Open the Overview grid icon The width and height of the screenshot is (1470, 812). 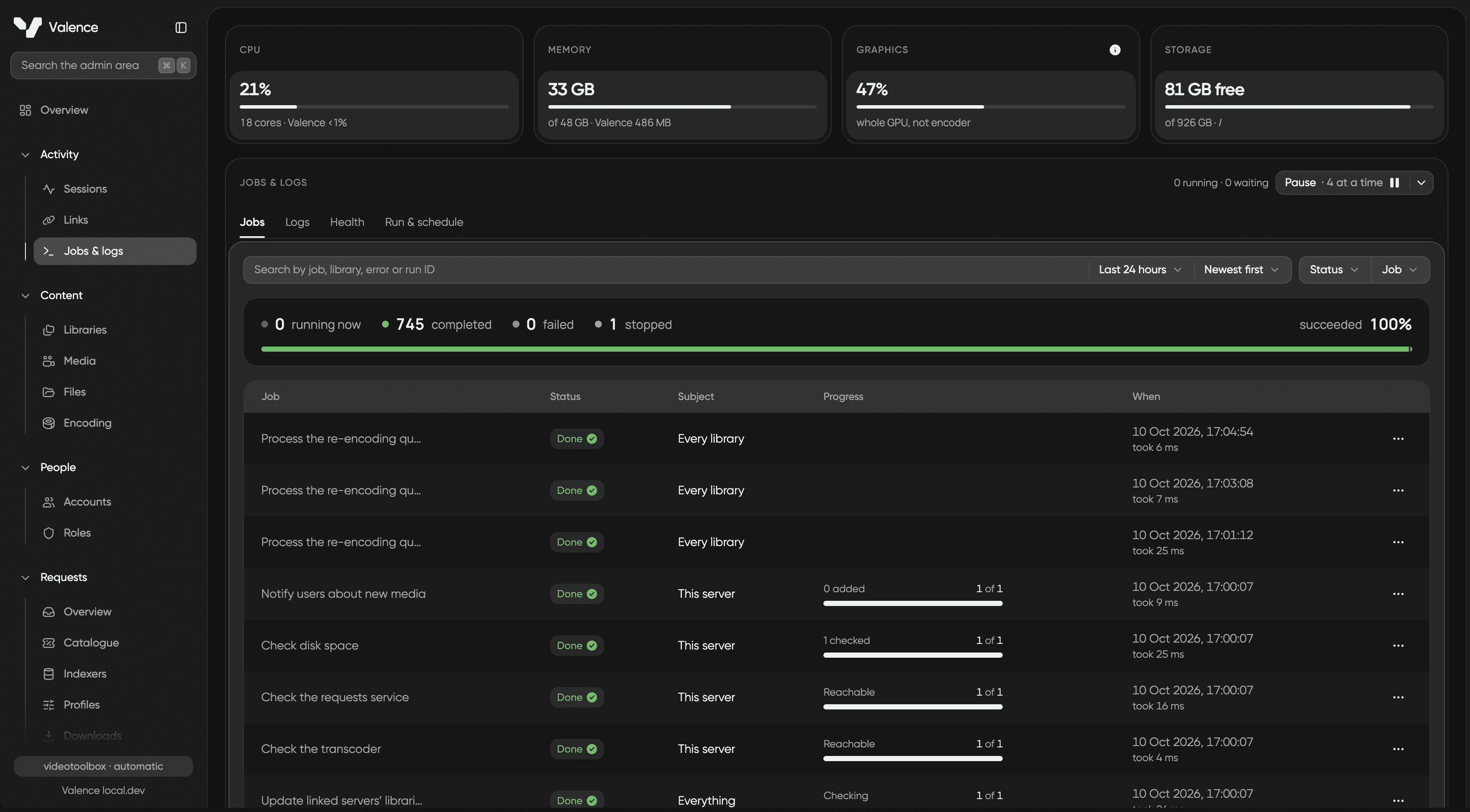point(25,110)
